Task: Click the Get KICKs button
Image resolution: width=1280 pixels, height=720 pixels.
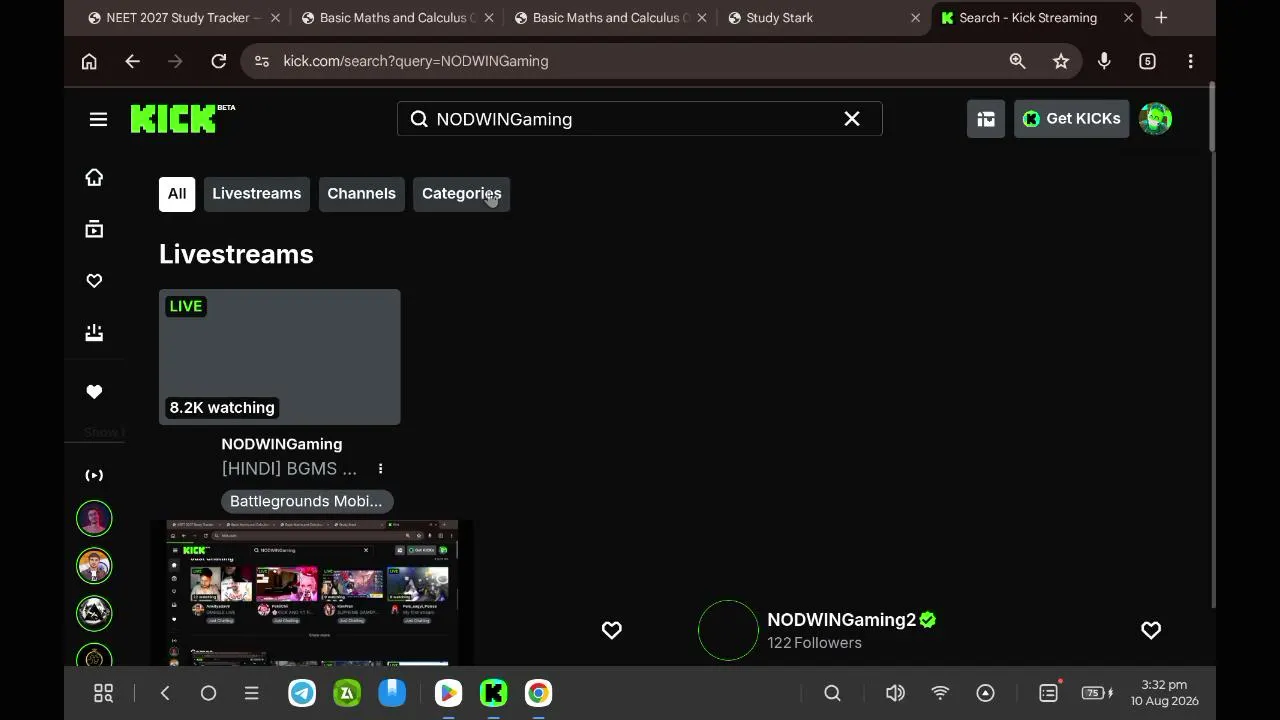Action: click(1072, 119)
